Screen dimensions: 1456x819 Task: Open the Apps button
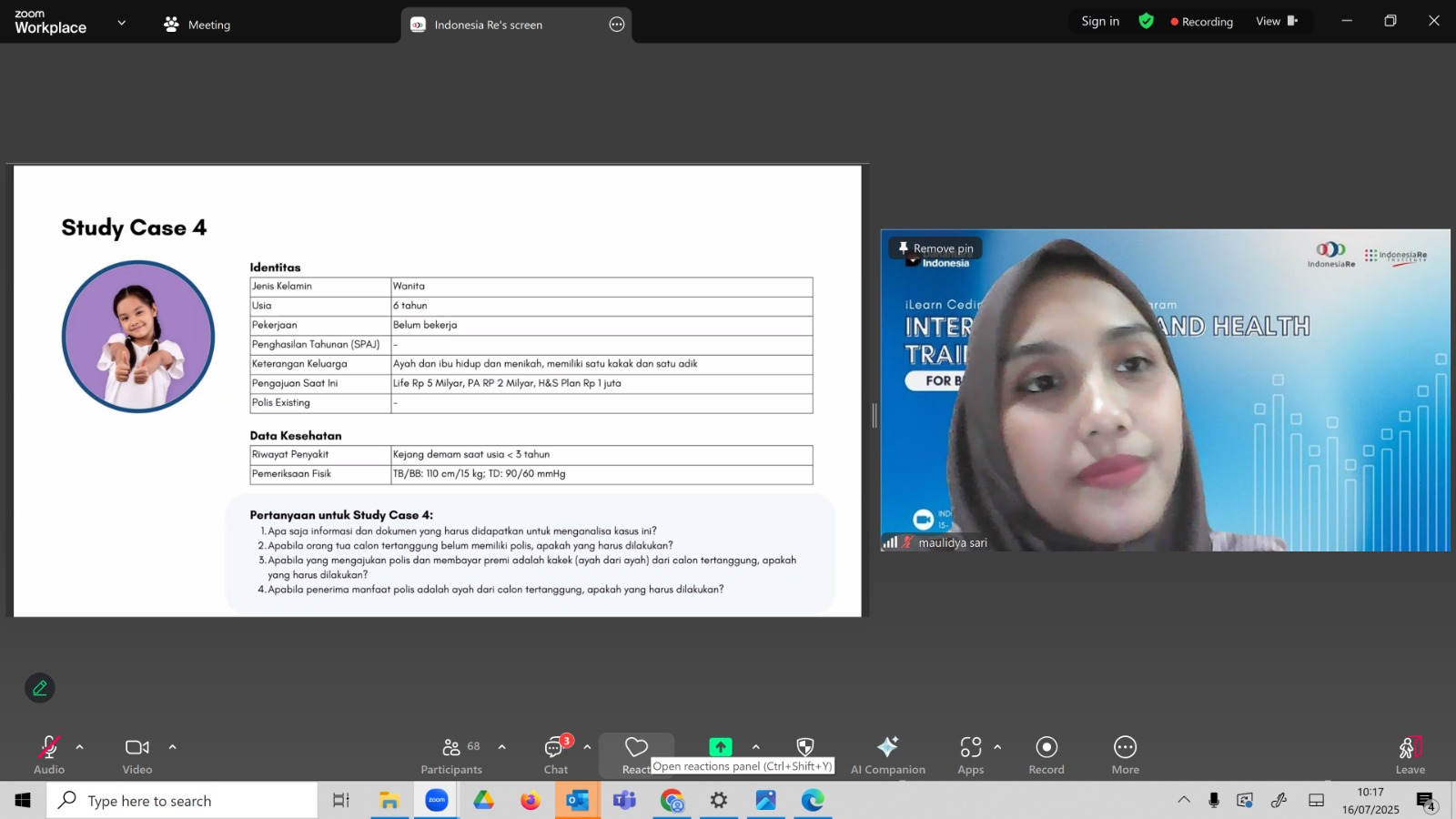click(971, 755)
